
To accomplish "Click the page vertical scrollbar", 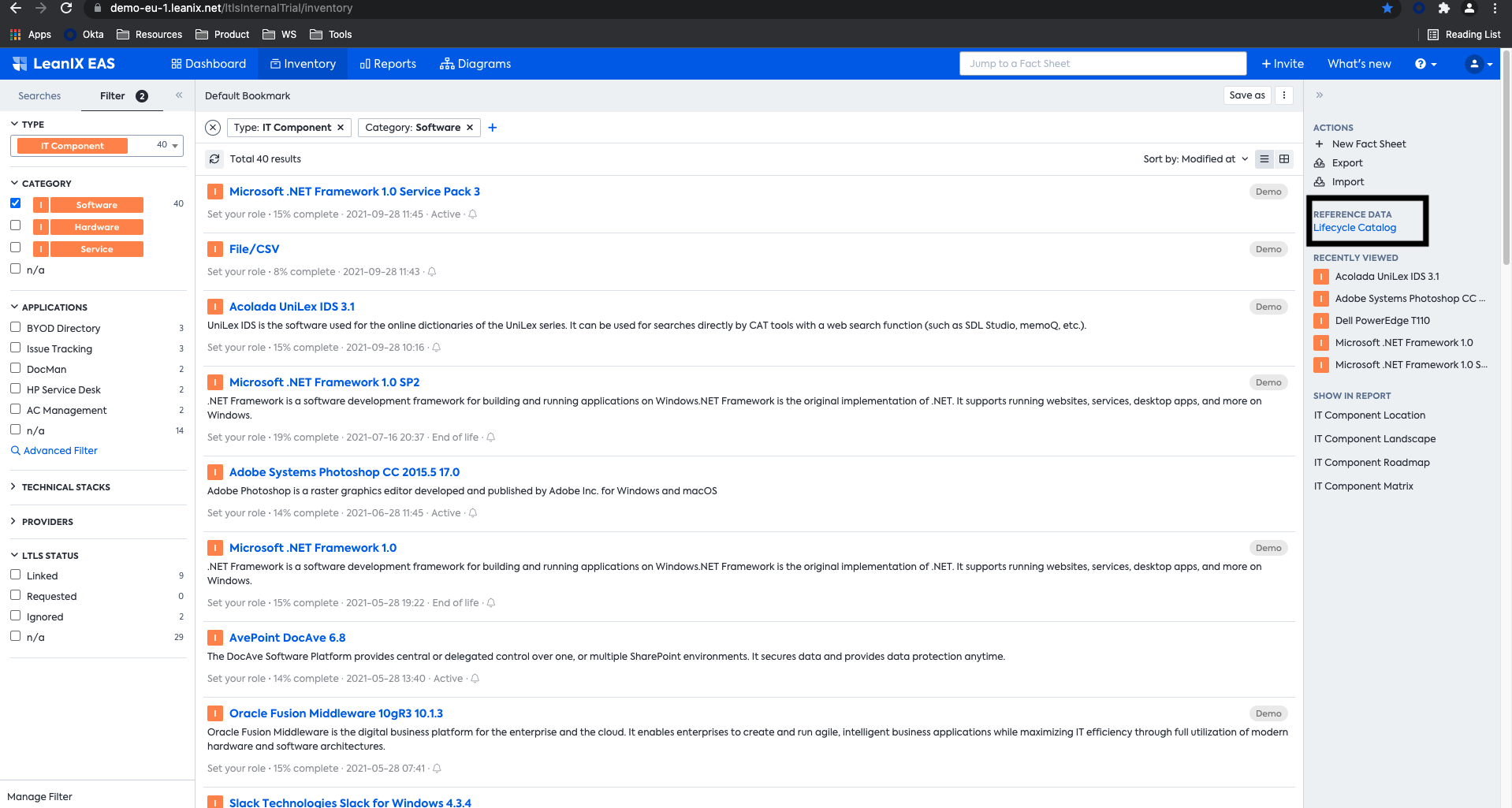I will point(1506,158).
